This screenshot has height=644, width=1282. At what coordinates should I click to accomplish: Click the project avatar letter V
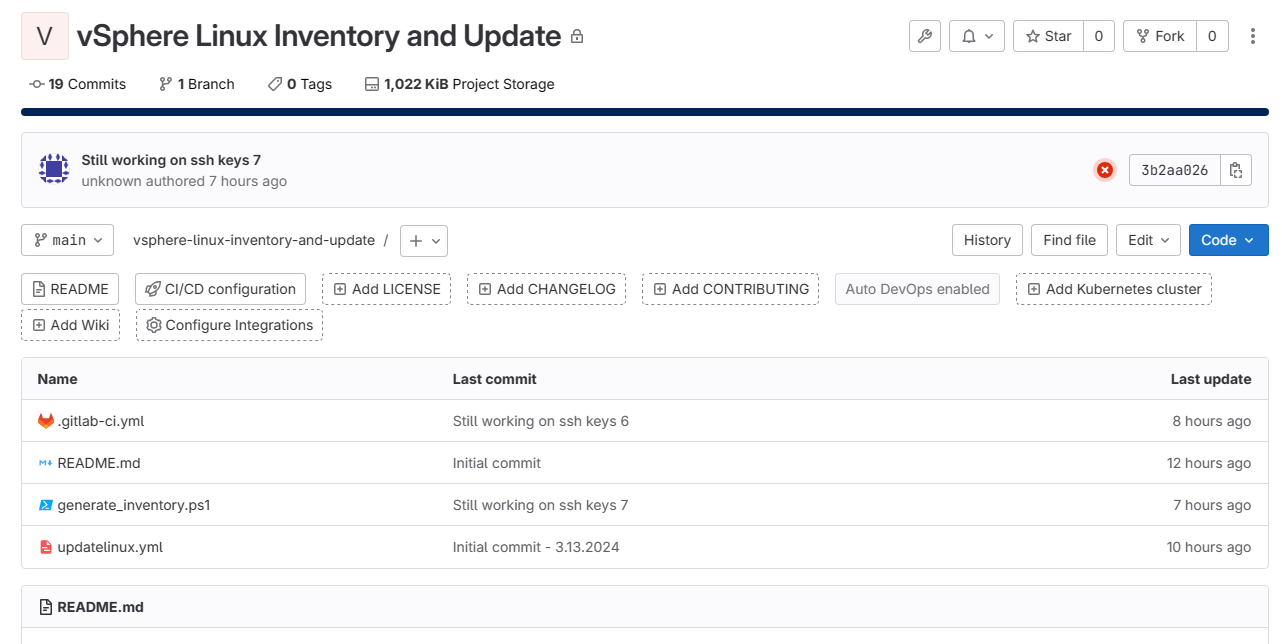pos(45,36)
